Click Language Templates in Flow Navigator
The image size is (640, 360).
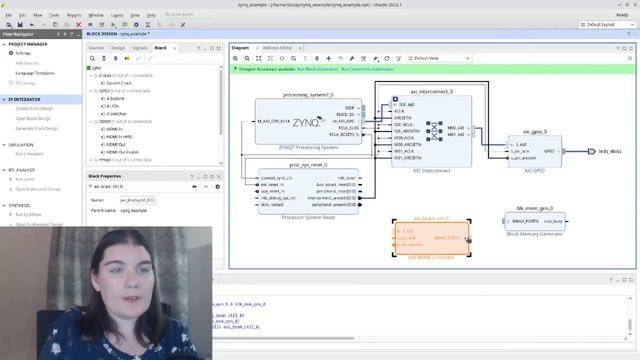(x=35, y=73)
